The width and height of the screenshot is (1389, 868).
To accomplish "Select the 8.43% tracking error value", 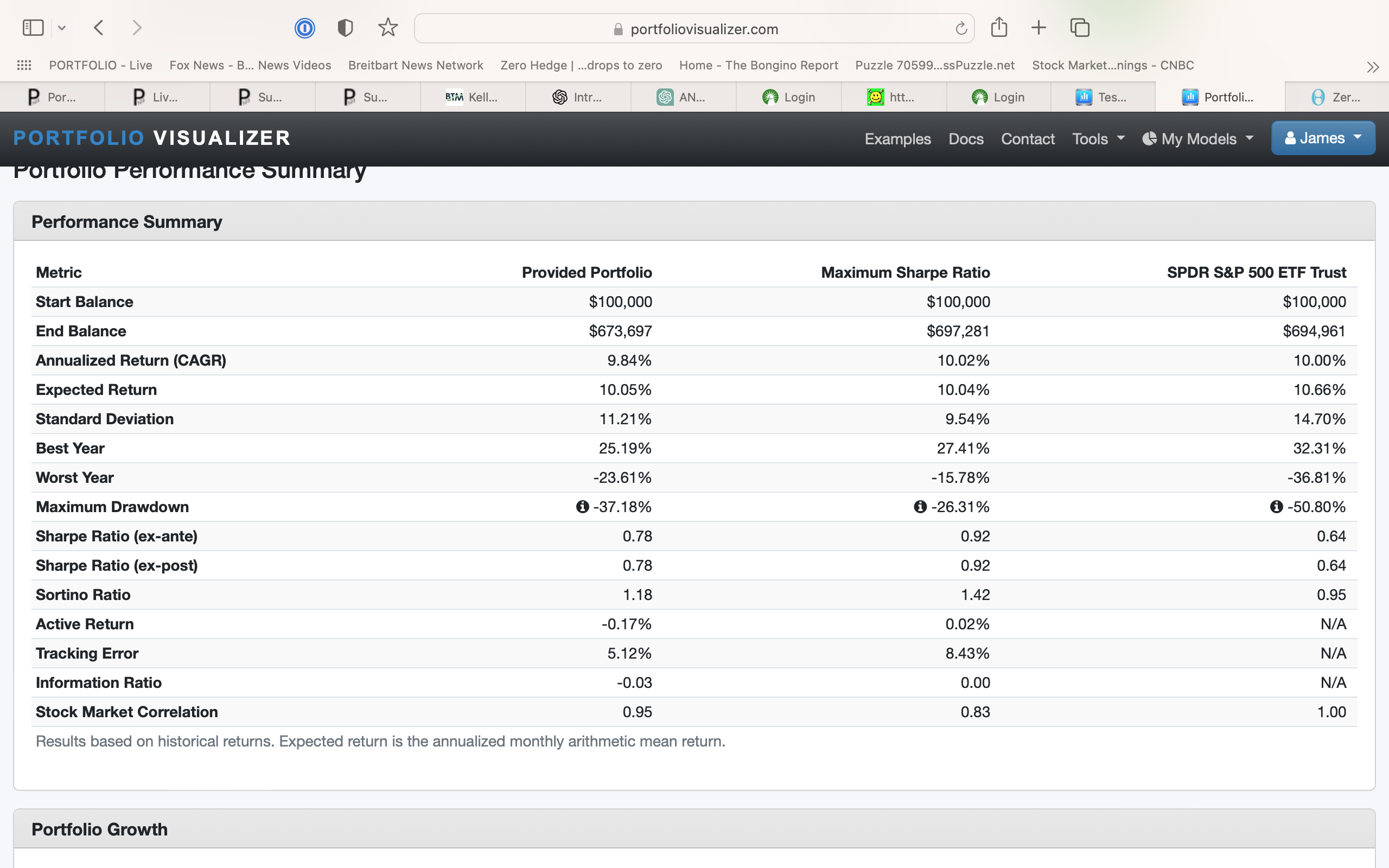I will tap(968, 653).
